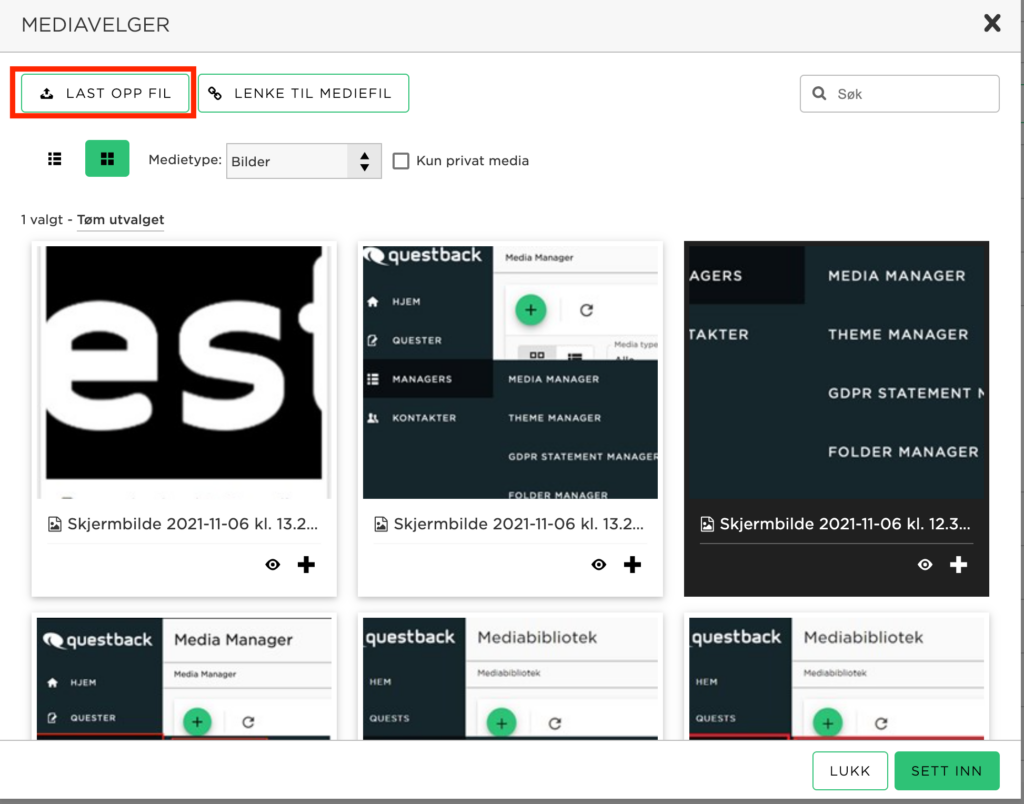Click the 'Medietype:' label
This screenshot has width=1024, height=804.
(x=185, y=160)
